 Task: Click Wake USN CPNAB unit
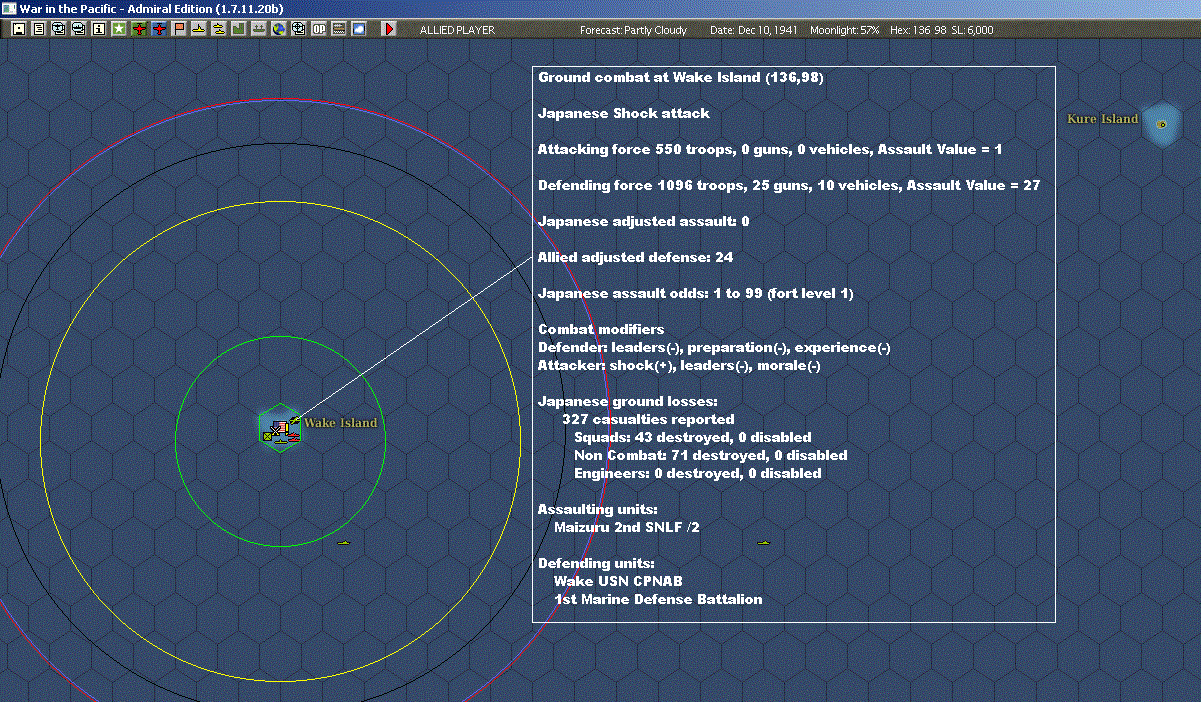coord(618,581)
